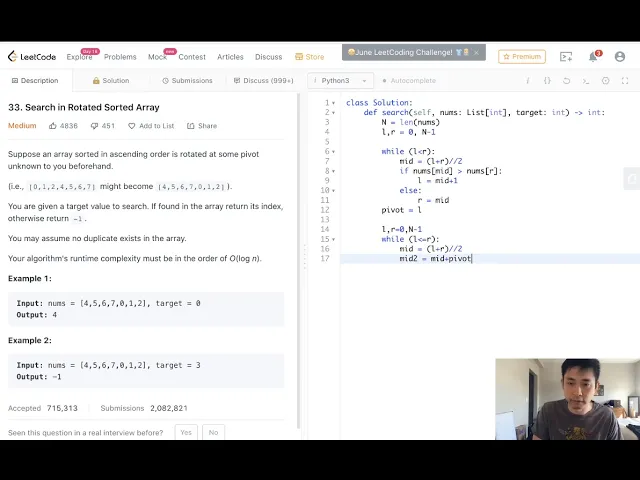640x480 pixels.
Task: Select the problem title text
Action: [x=84, y=107]
